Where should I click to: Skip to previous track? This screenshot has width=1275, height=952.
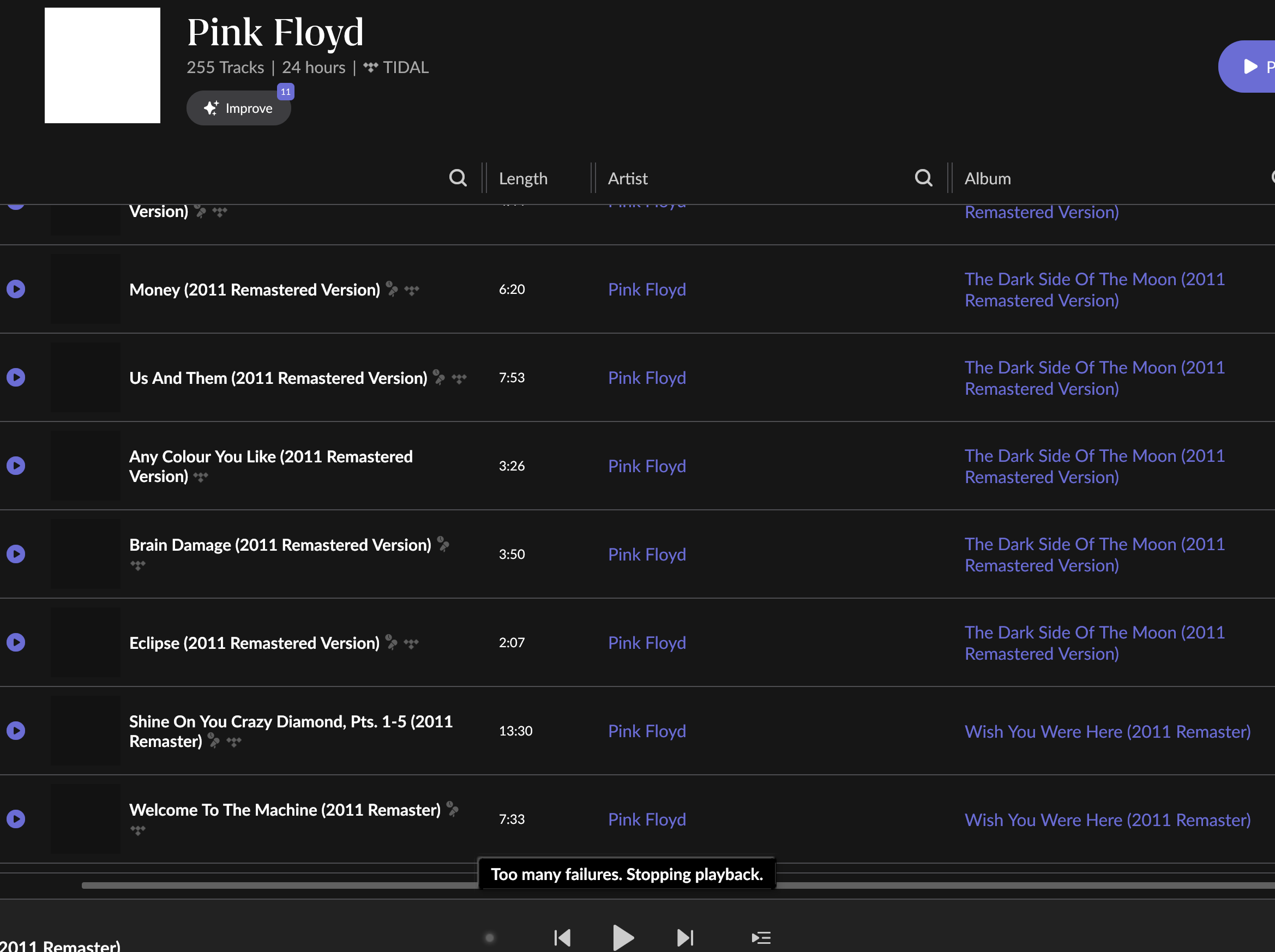(562, 938)
